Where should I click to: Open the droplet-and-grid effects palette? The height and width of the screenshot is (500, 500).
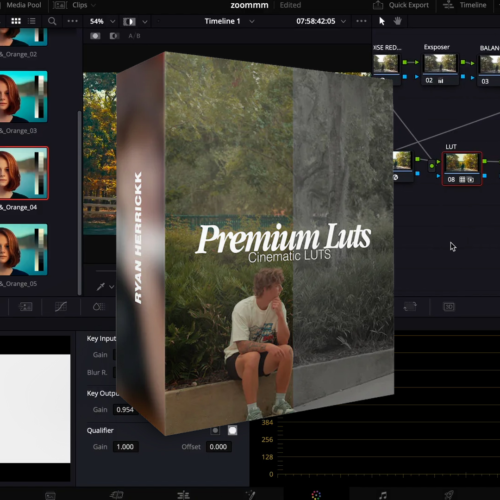[99, 307]
